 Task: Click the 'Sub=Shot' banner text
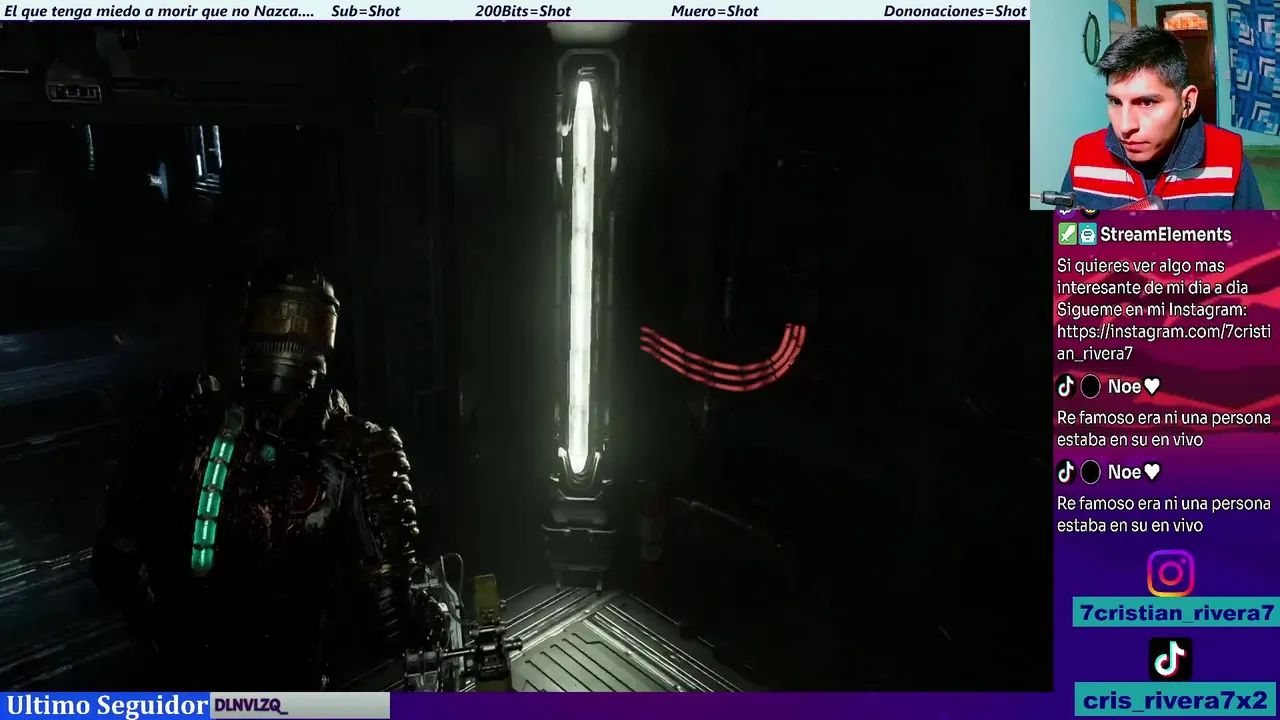365,11
